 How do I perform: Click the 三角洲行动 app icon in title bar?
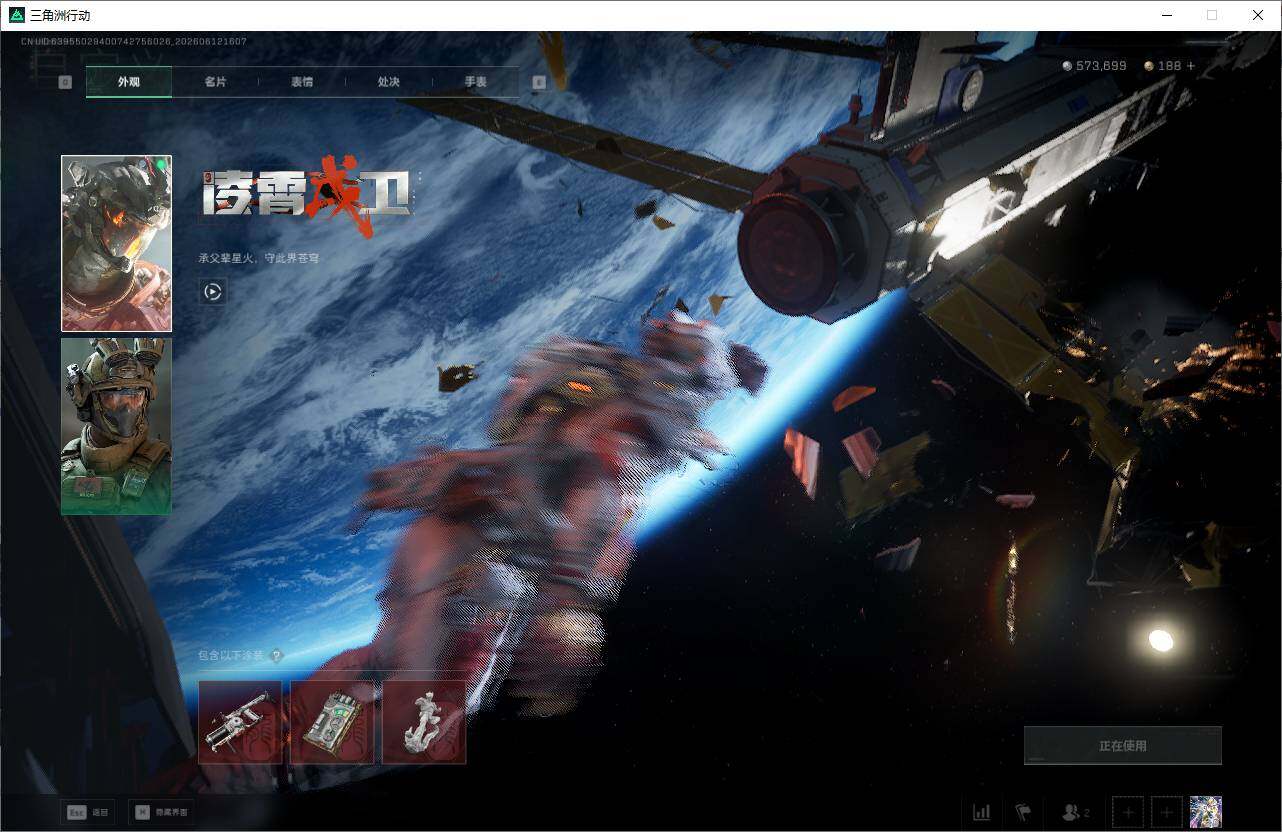[16, 15]
